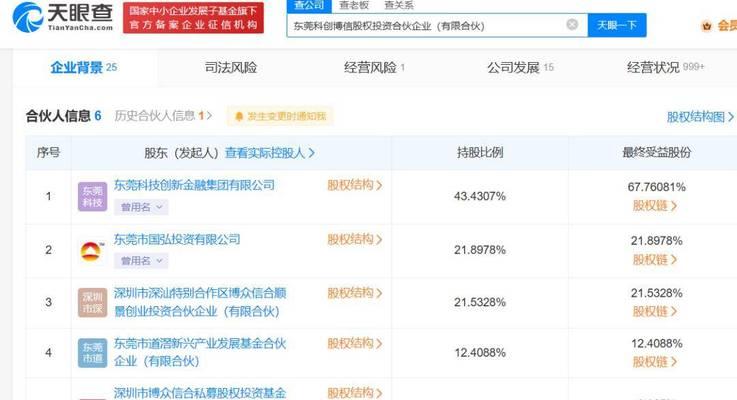Open 深圳市深汕特别合作区博众信合 partnership link

(200, 302)
